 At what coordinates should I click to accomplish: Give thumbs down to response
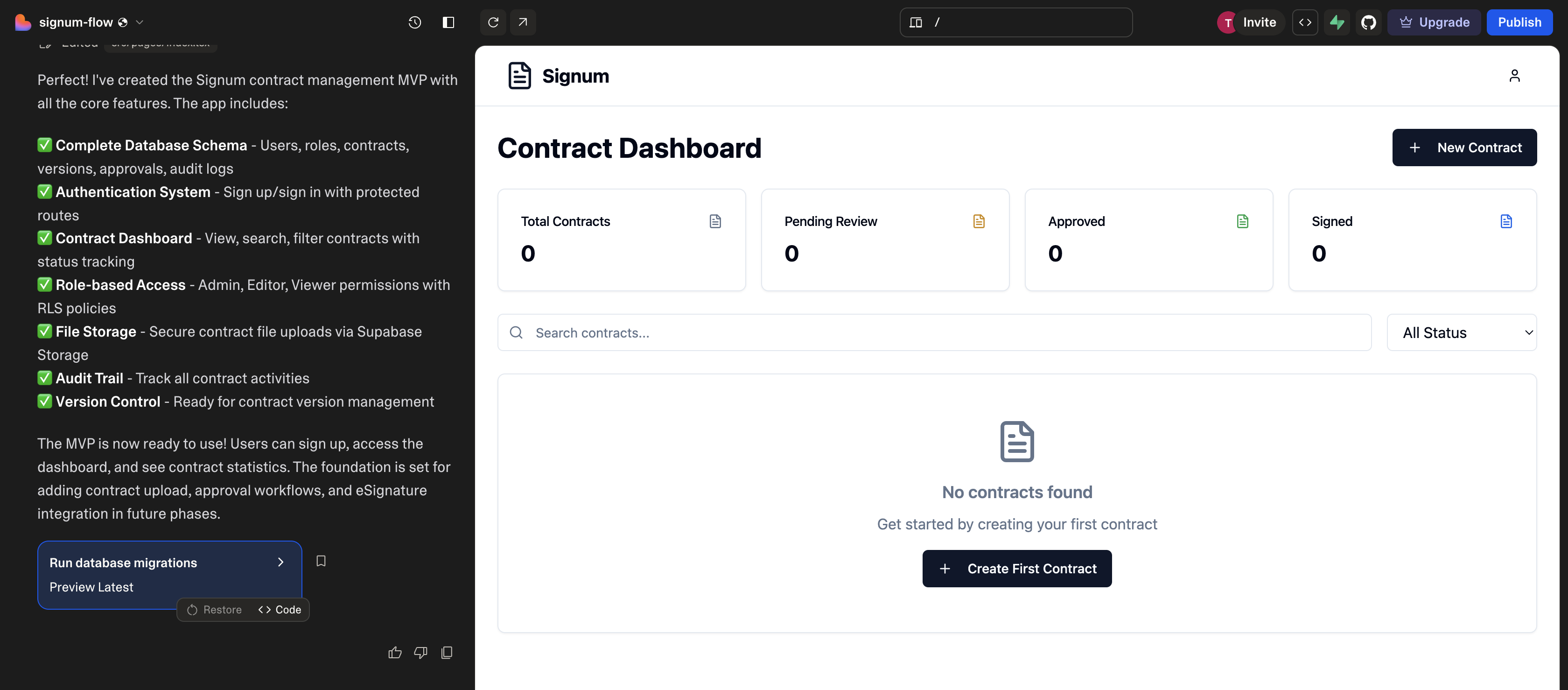420,653
